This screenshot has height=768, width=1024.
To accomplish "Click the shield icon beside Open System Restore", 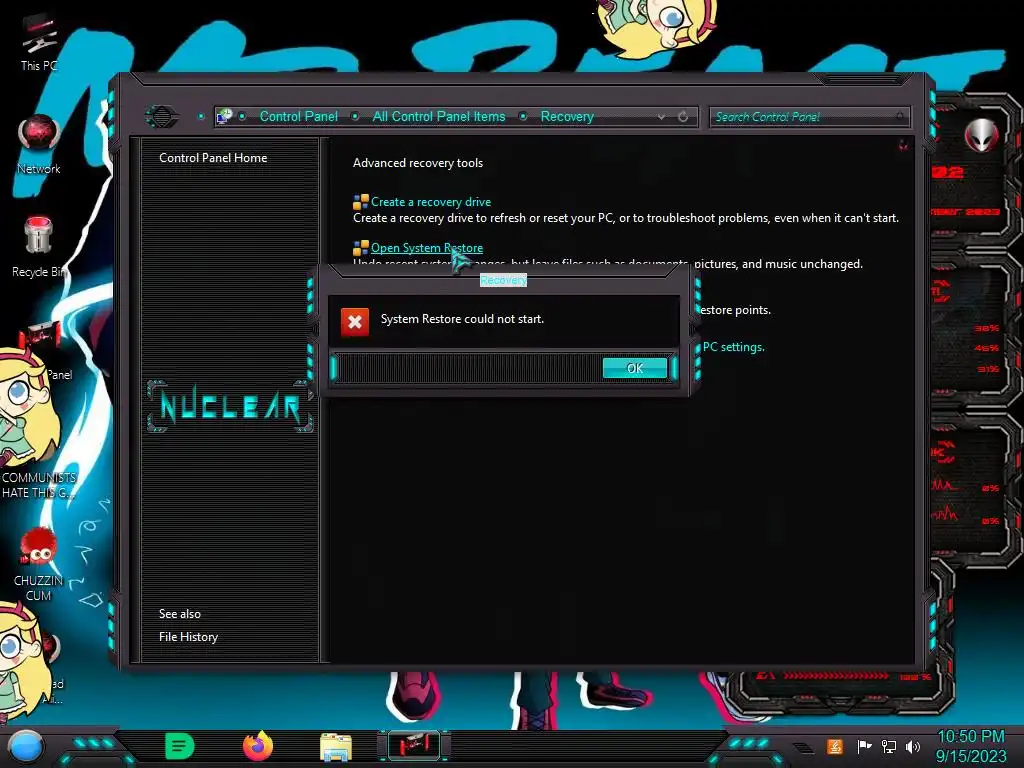I will click(360, 248).
